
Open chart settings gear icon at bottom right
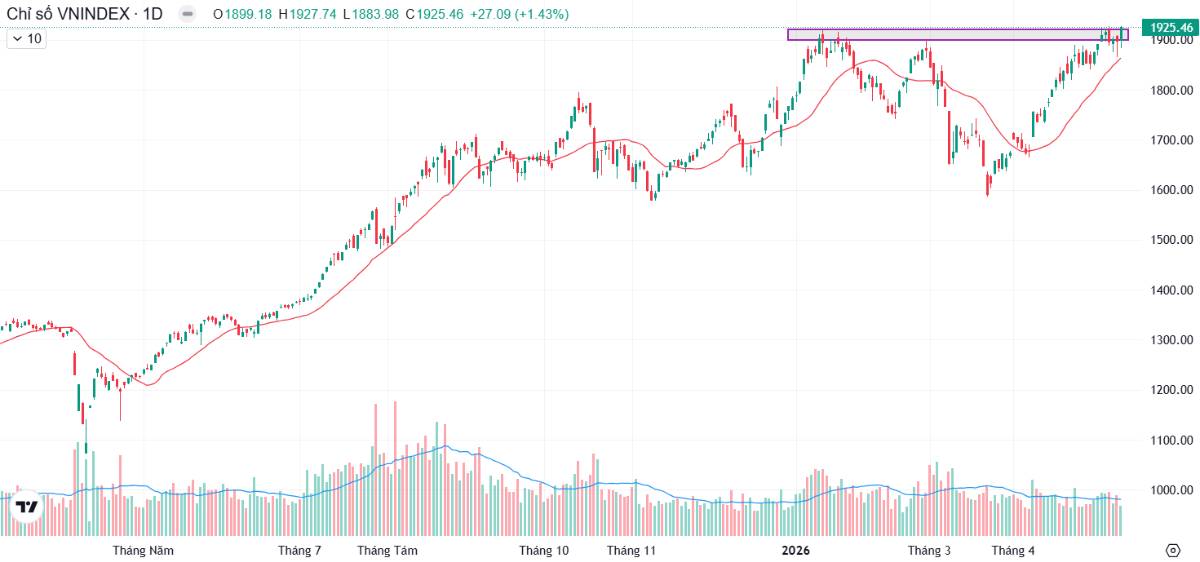[1173, 550]
